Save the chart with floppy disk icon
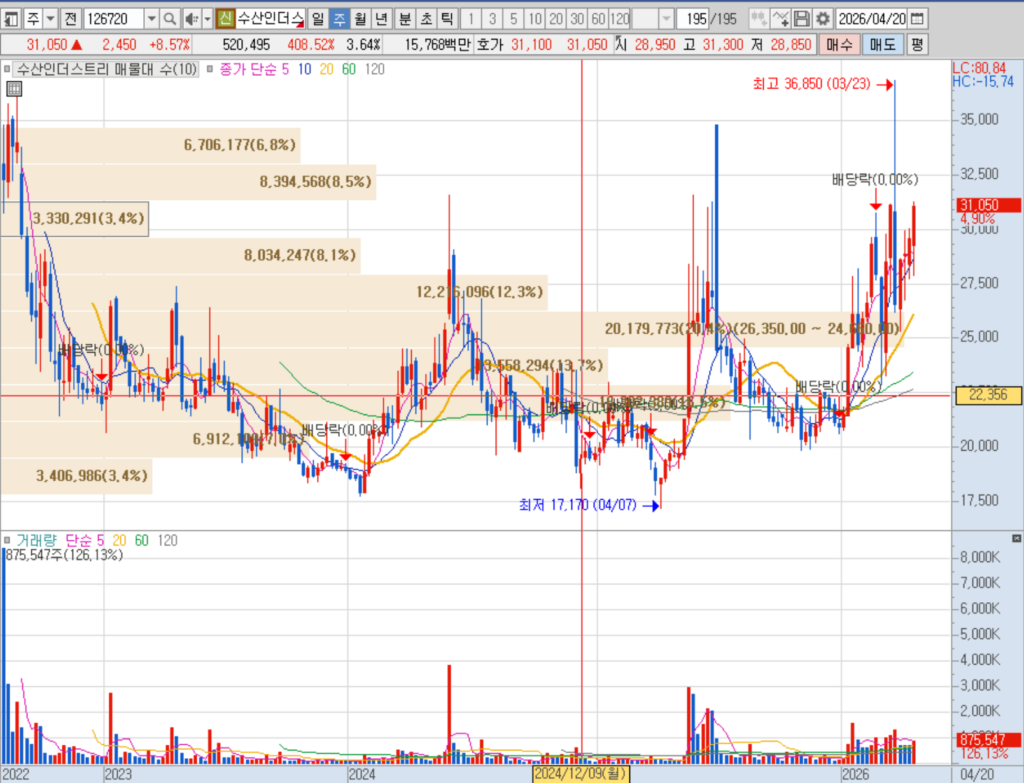Screen dimensions: 1024x783 801,18
